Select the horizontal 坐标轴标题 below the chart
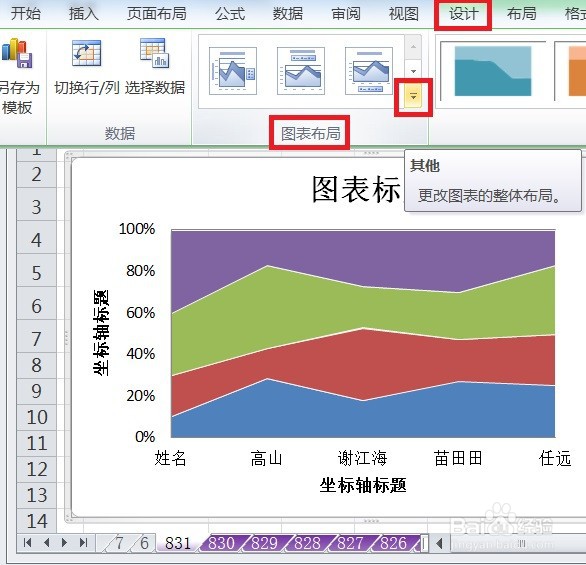Image resolution: width=586 pixels, height=565 pixels. coord(363,485)
